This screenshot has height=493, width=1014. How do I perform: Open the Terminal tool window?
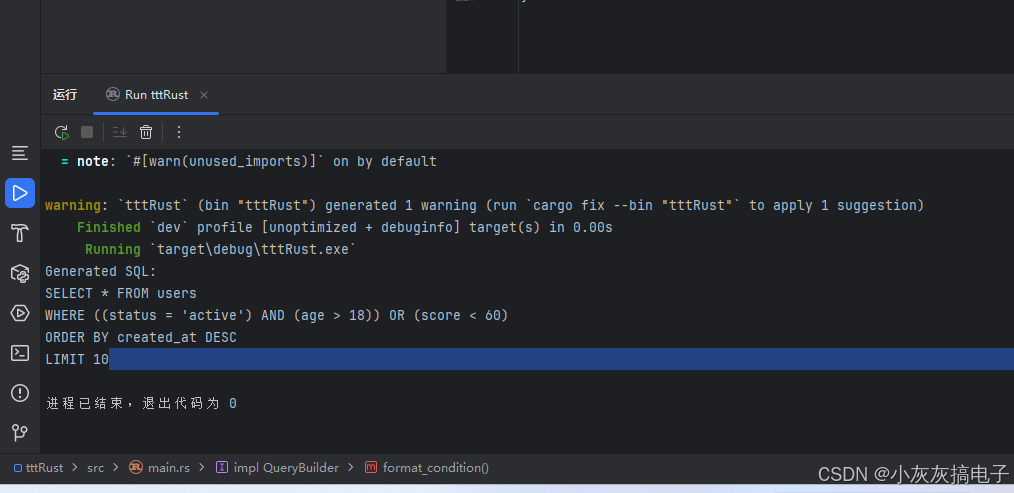(x=20, y=353)
